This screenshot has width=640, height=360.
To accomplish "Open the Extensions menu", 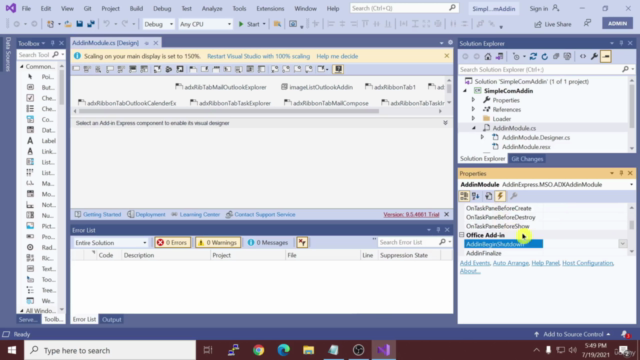I will [x=270, y=8].
